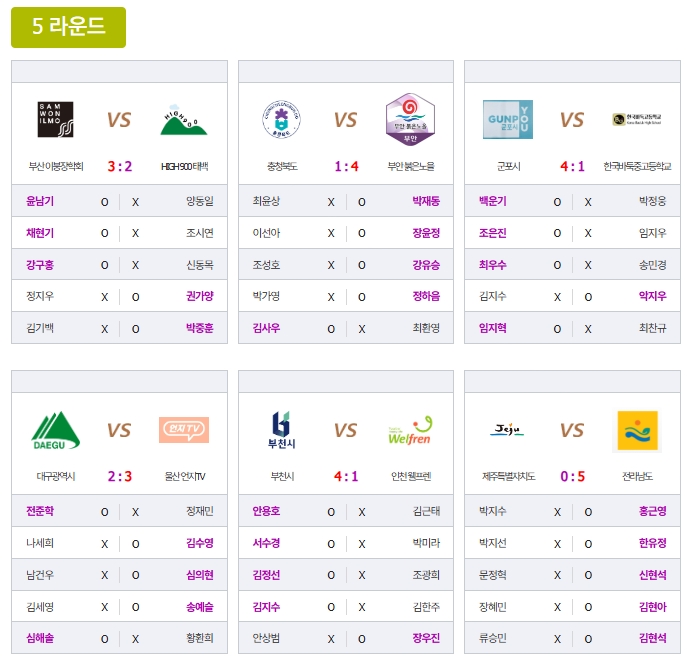The image size is (687, 661).
Task: Select the Jeju team logo
Action: point(507,430)
